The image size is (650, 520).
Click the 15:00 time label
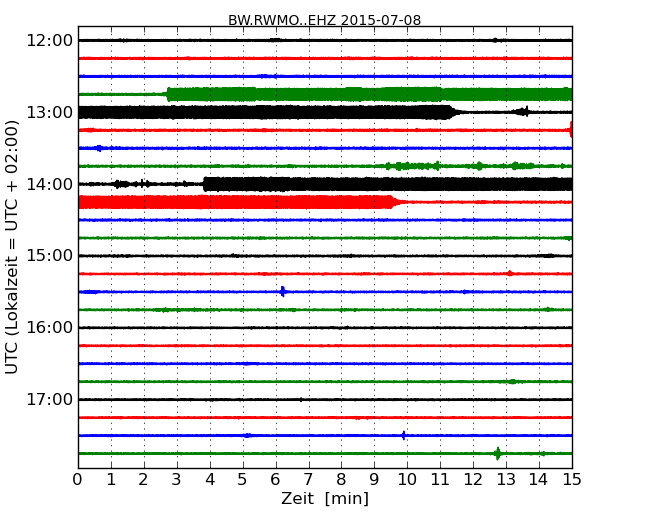49,256
